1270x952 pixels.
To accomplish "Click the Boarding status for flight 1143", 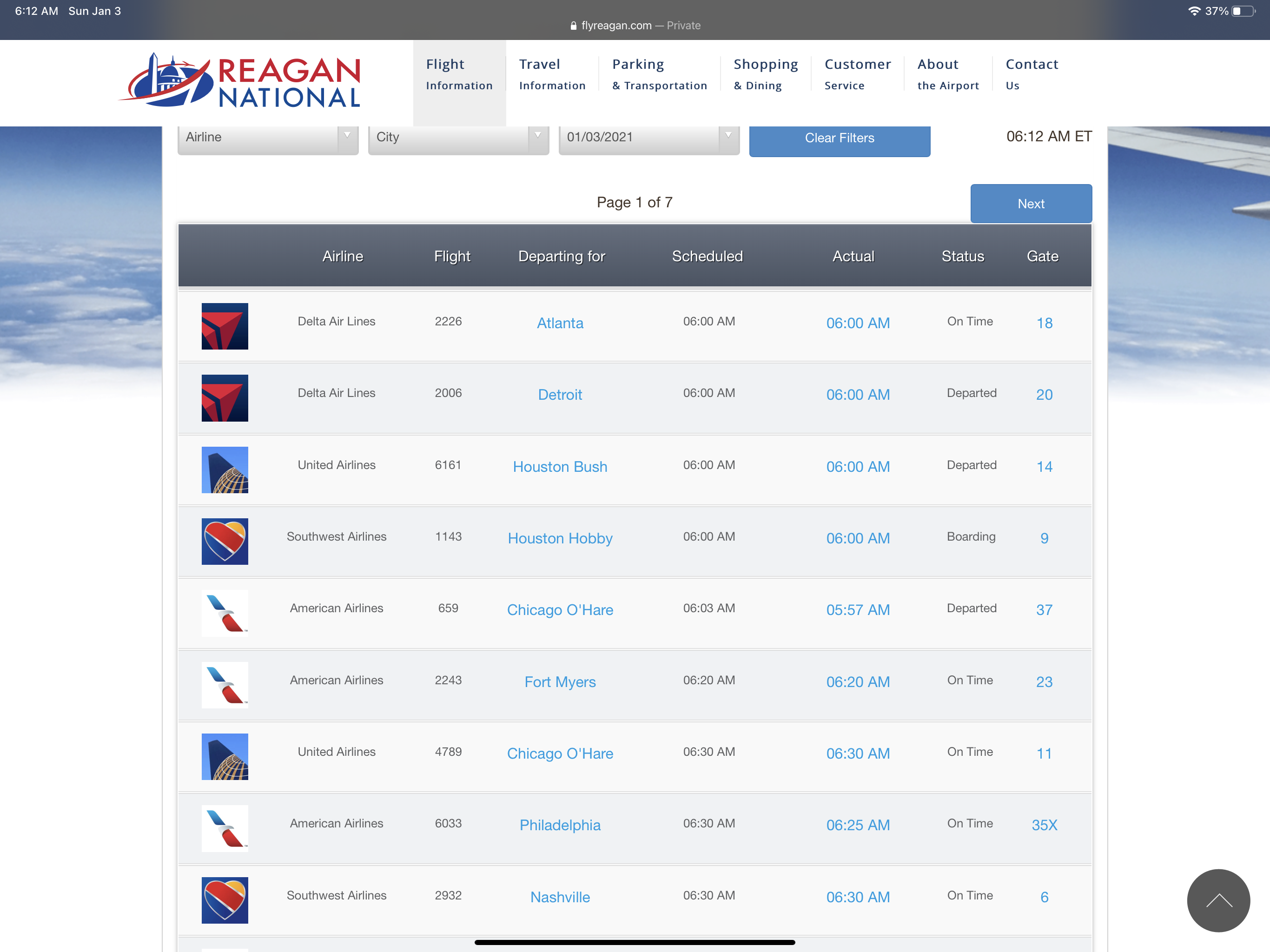I will coord(971,536).
